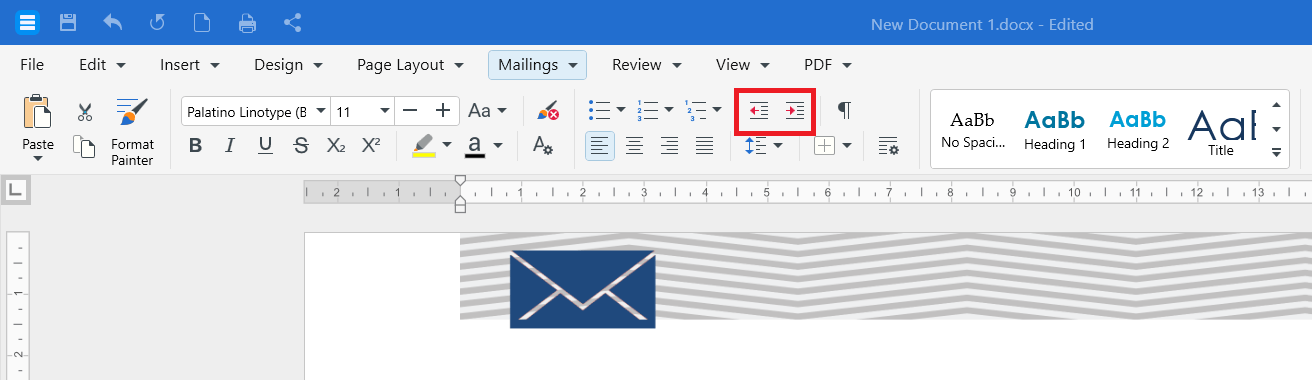1312x380 pixels.
Task: Apply the black font color
Action: [x=475, y=146]
